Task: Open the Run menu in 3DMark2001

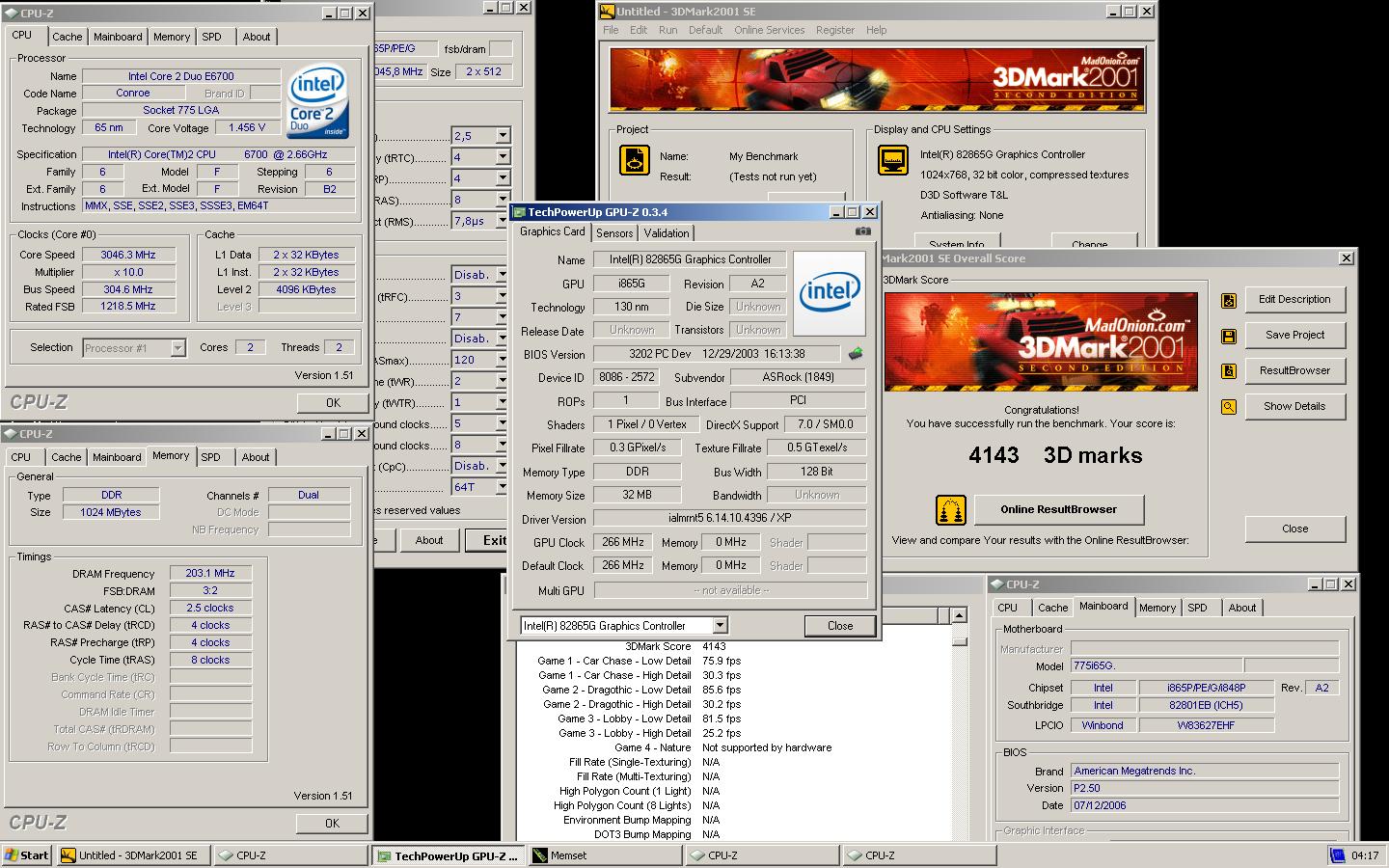Action: coord(667,30)
